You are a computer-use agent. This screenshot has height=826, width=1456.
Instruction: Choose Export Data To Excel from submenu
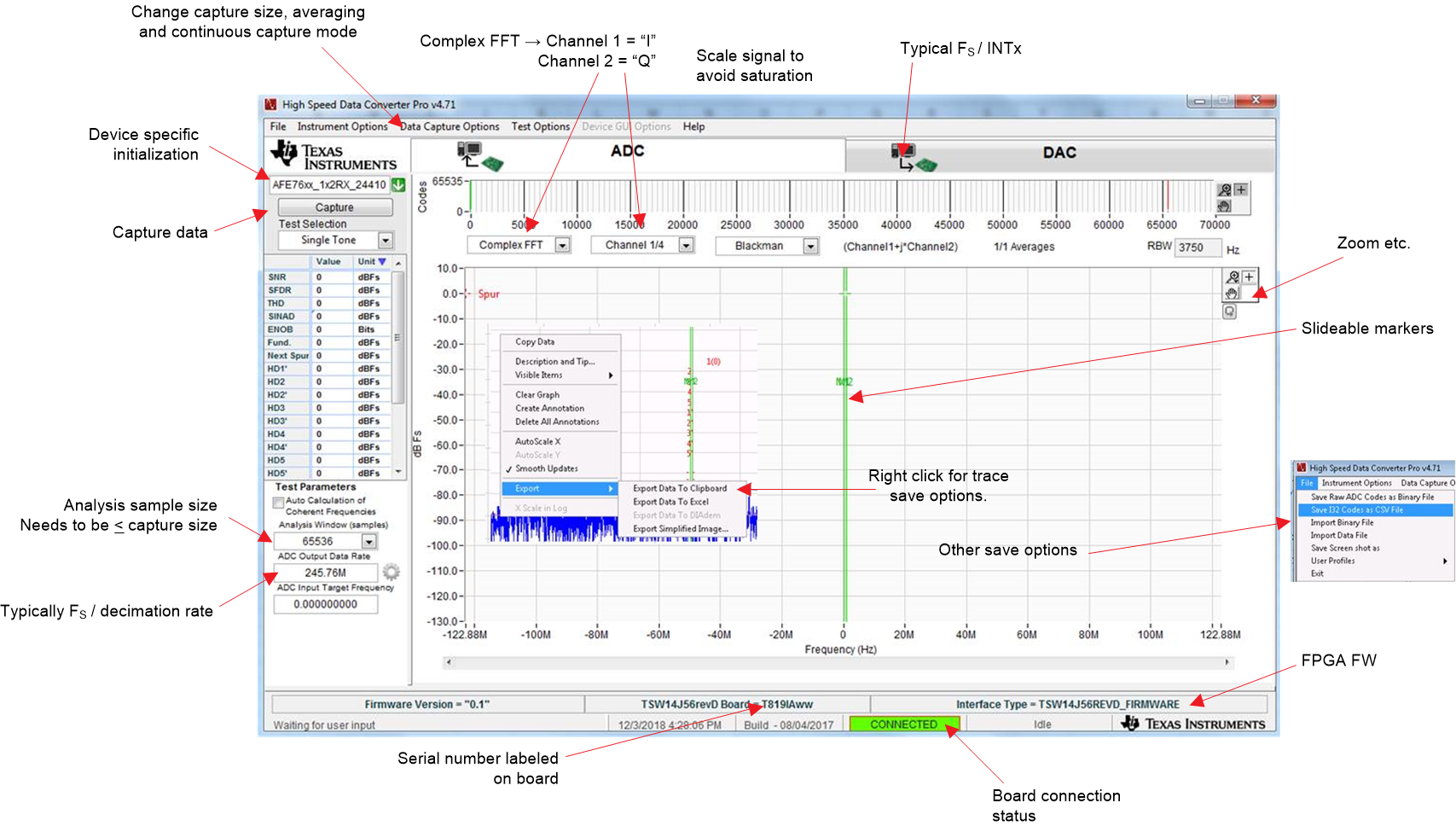coord(670,502)
